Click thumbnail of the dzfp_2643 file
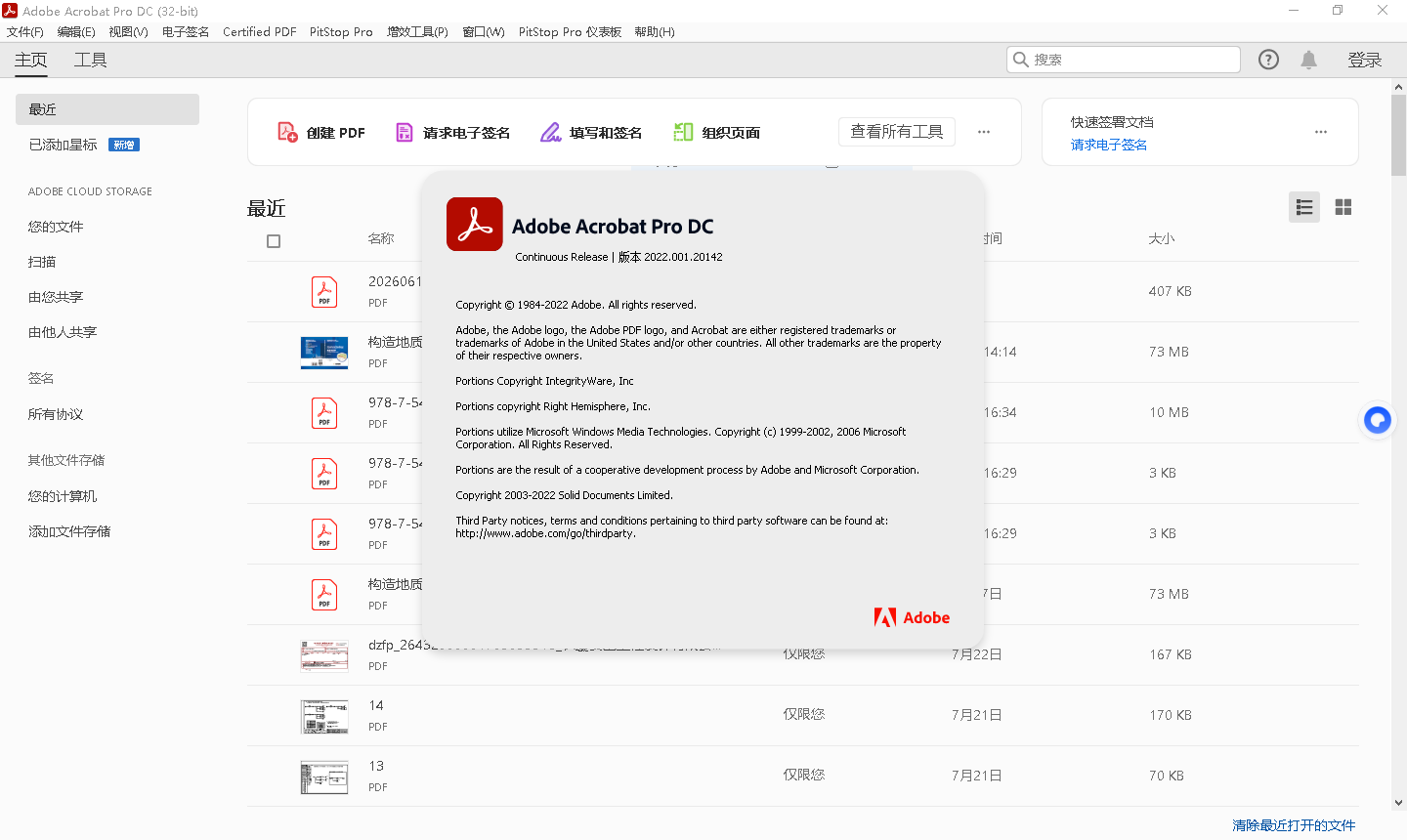 point(324,655)
